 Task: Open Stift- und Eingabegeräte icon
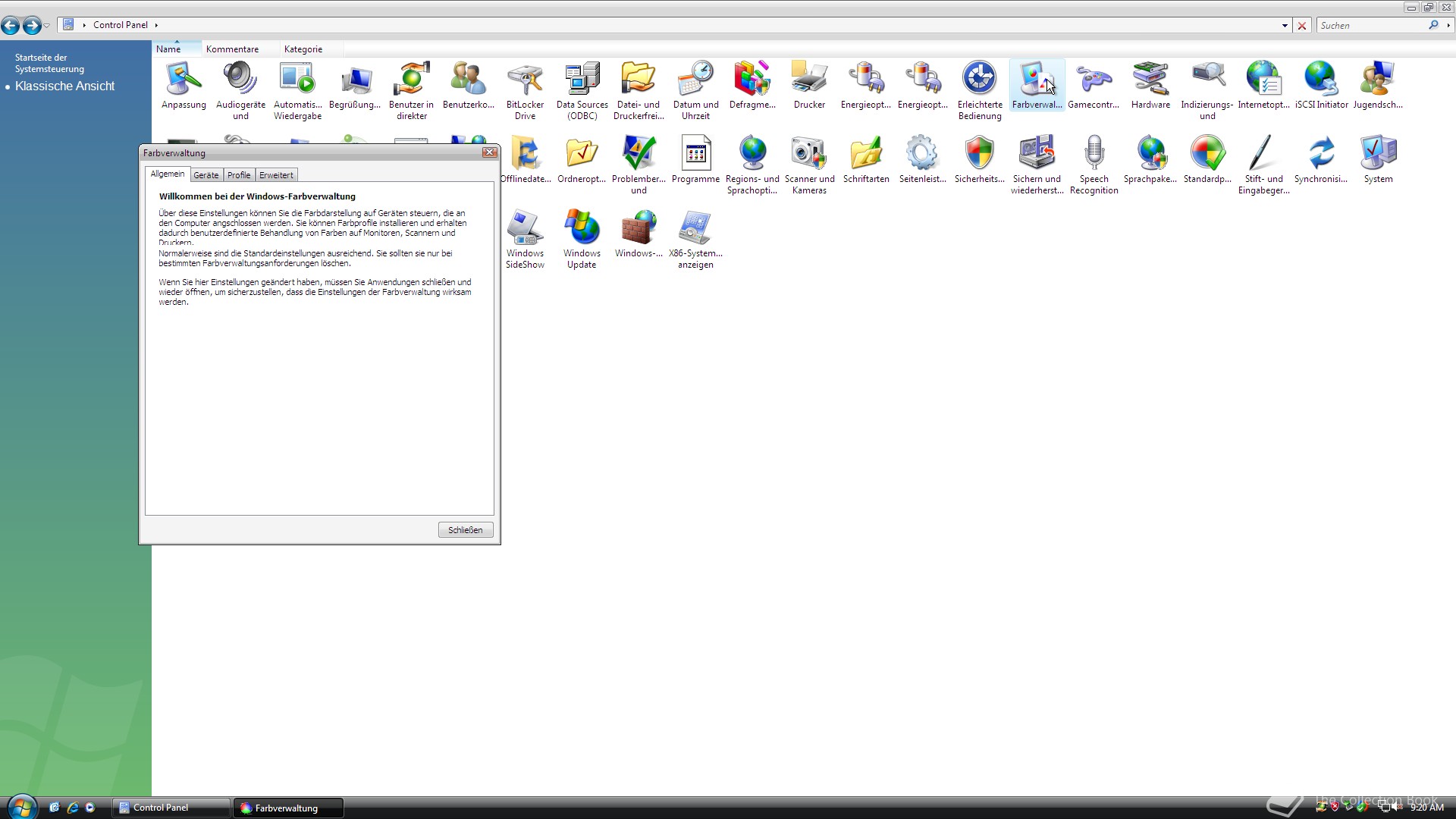point(1264,165)
